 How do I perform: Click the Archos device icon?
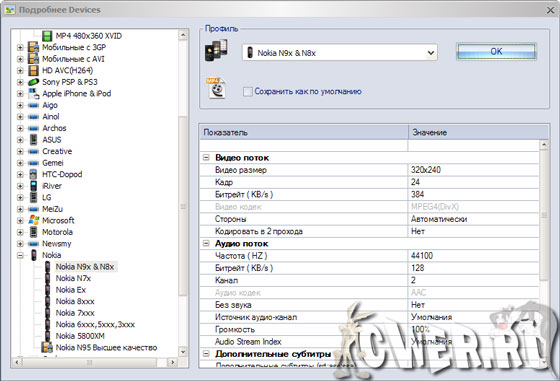[x=34, y=128]
